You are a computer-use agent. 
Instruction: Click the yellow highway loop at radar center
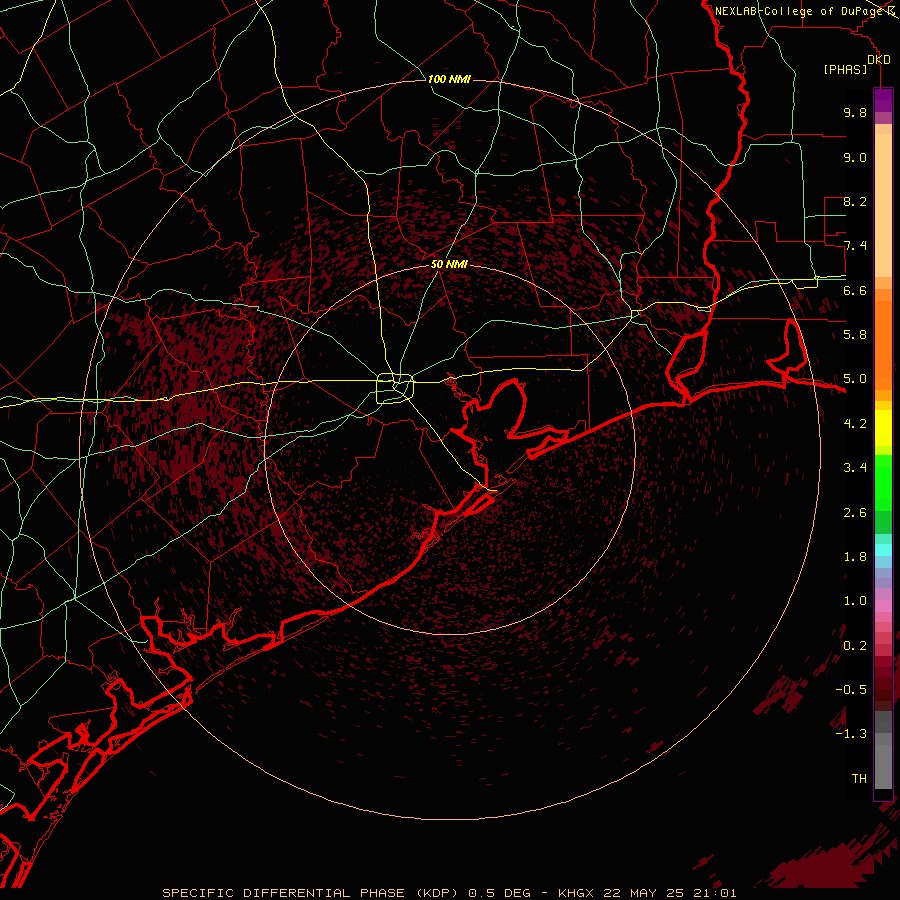(395, 389)
